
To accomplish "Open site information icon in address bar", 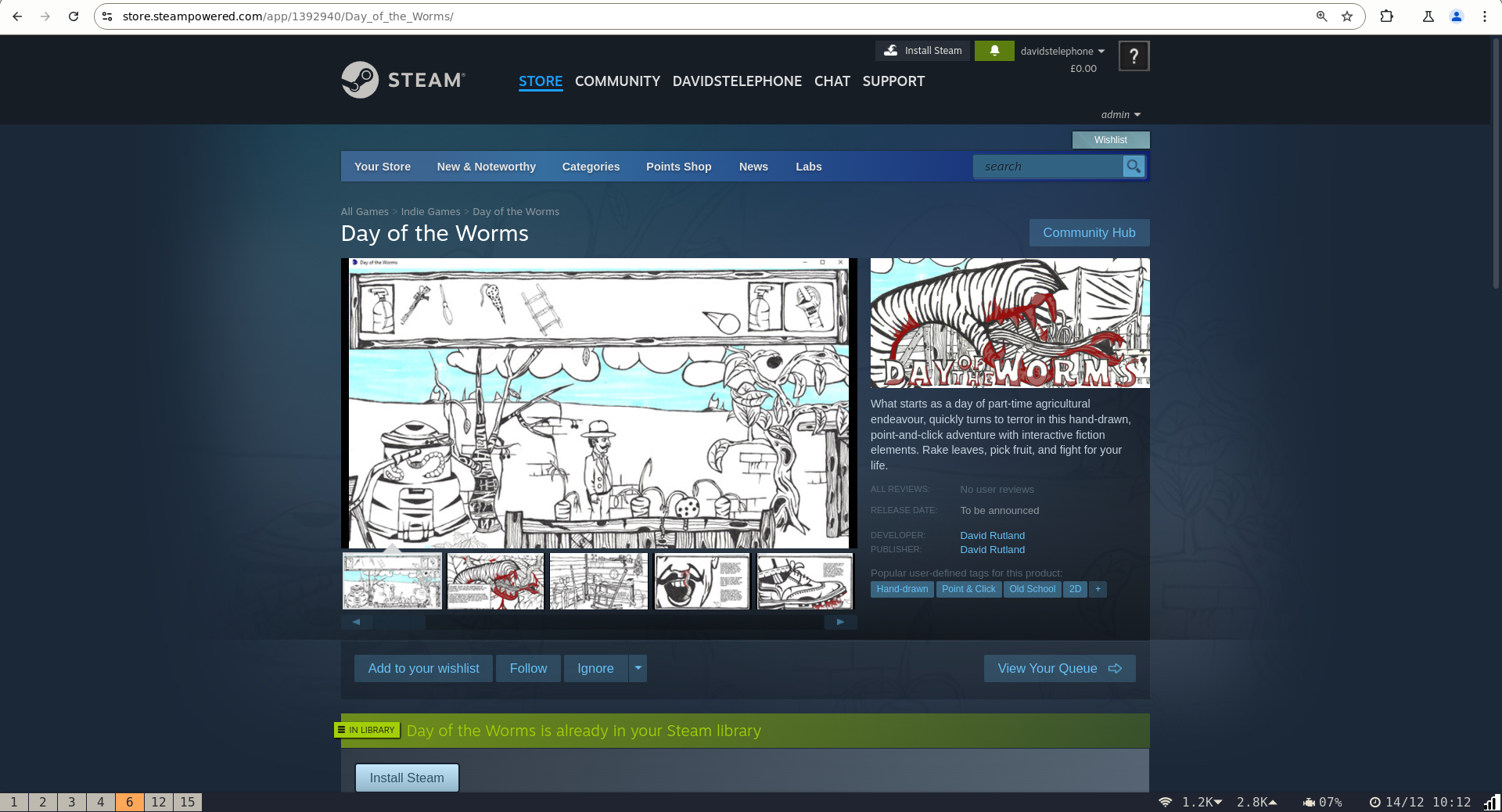I will [108, 16].
